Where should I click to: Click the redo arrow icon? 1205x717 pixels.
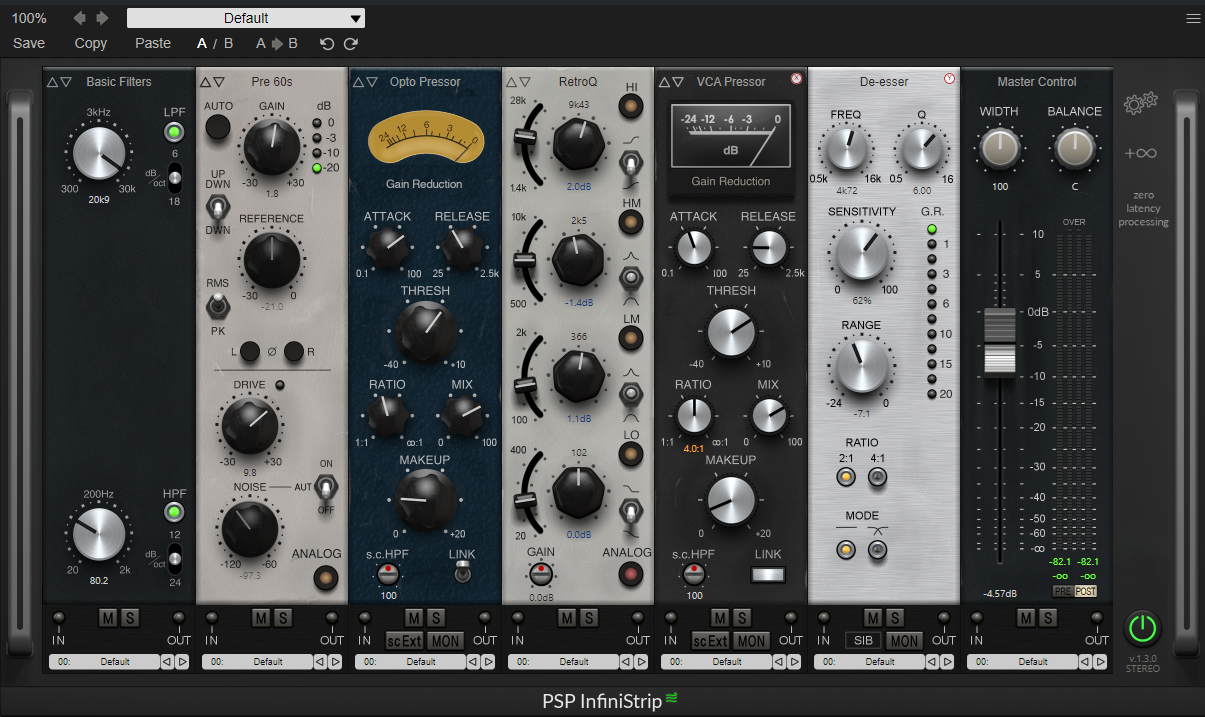click(x=351, y=43)
